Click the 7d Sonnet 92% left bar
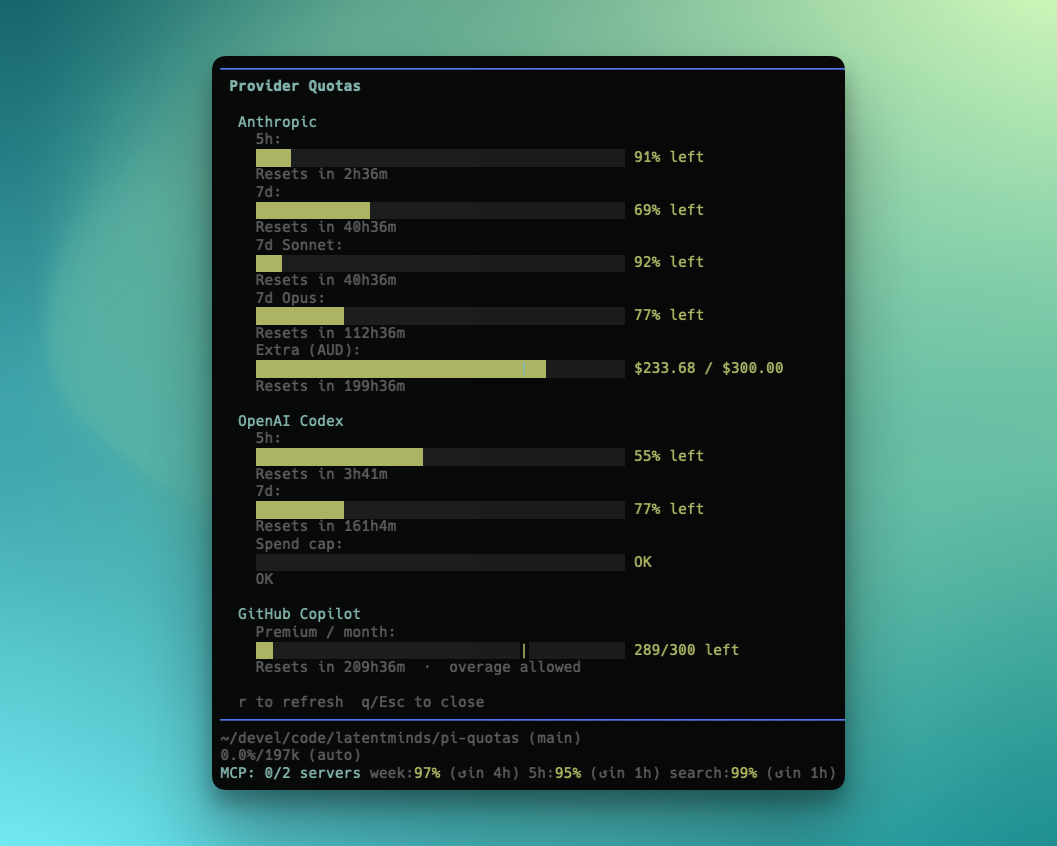This screenshot has width=1057, height=846. (440, 263)
